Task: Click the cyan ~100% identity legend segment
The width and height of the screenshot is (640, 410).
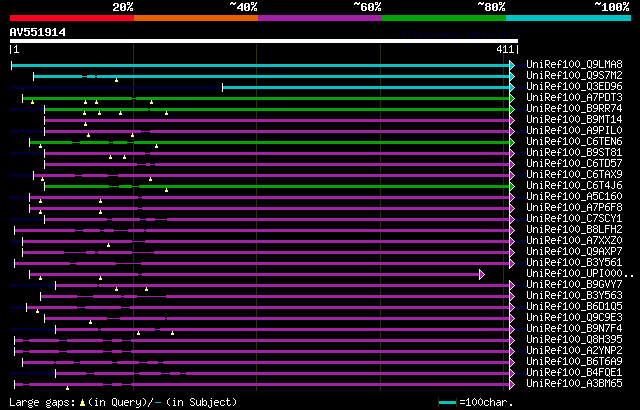Action: click(569, 18)
